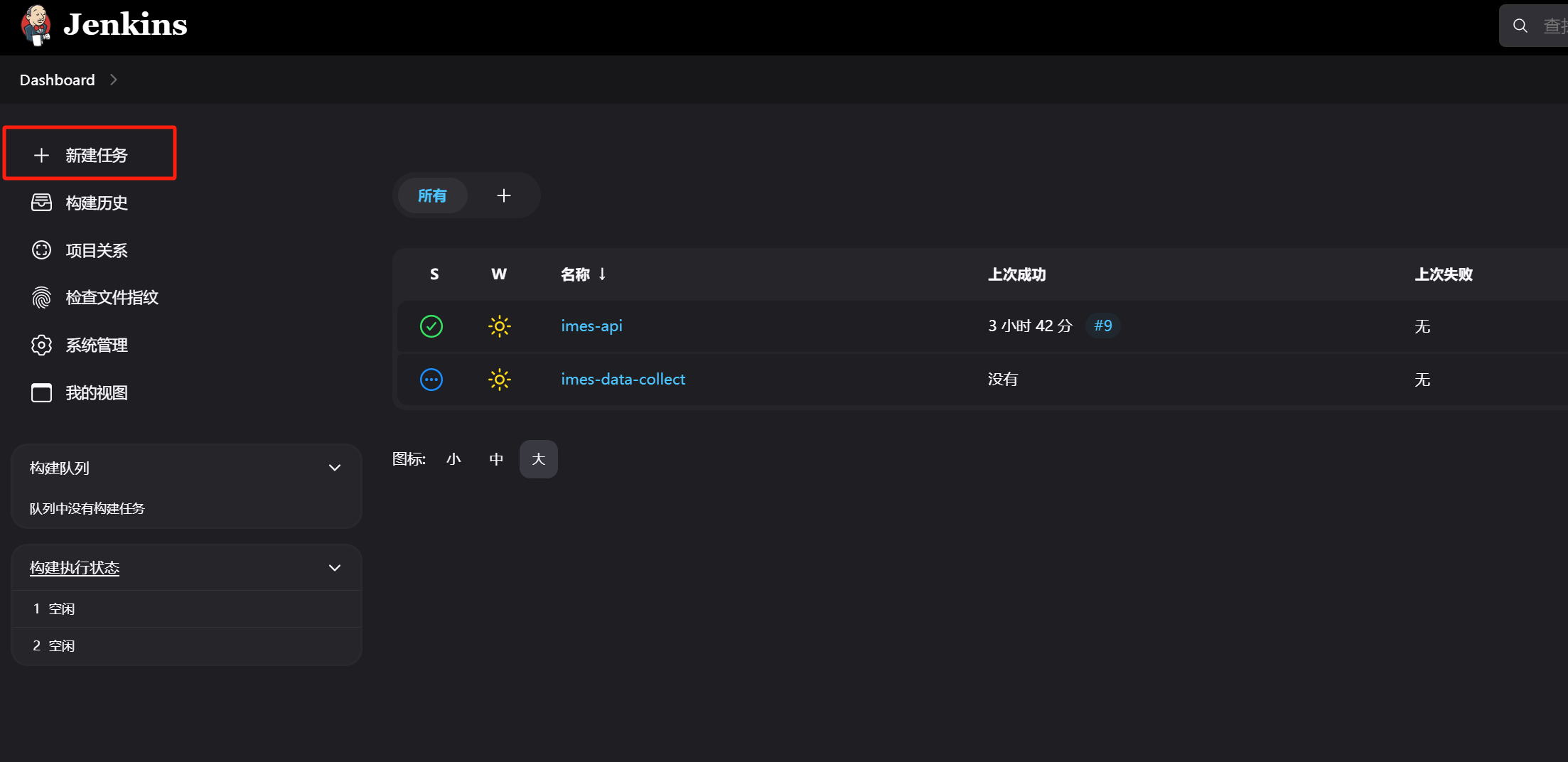The width and height of the screenshot is (1568, 762).
Task: Sort by W weather column header
Action: (x=499, y=274)
